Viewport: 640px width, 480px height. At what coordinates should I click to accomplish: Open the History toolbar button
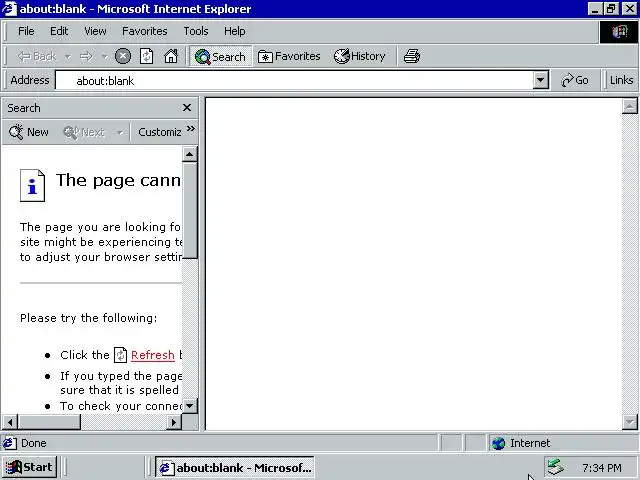(x=359, y=56)
